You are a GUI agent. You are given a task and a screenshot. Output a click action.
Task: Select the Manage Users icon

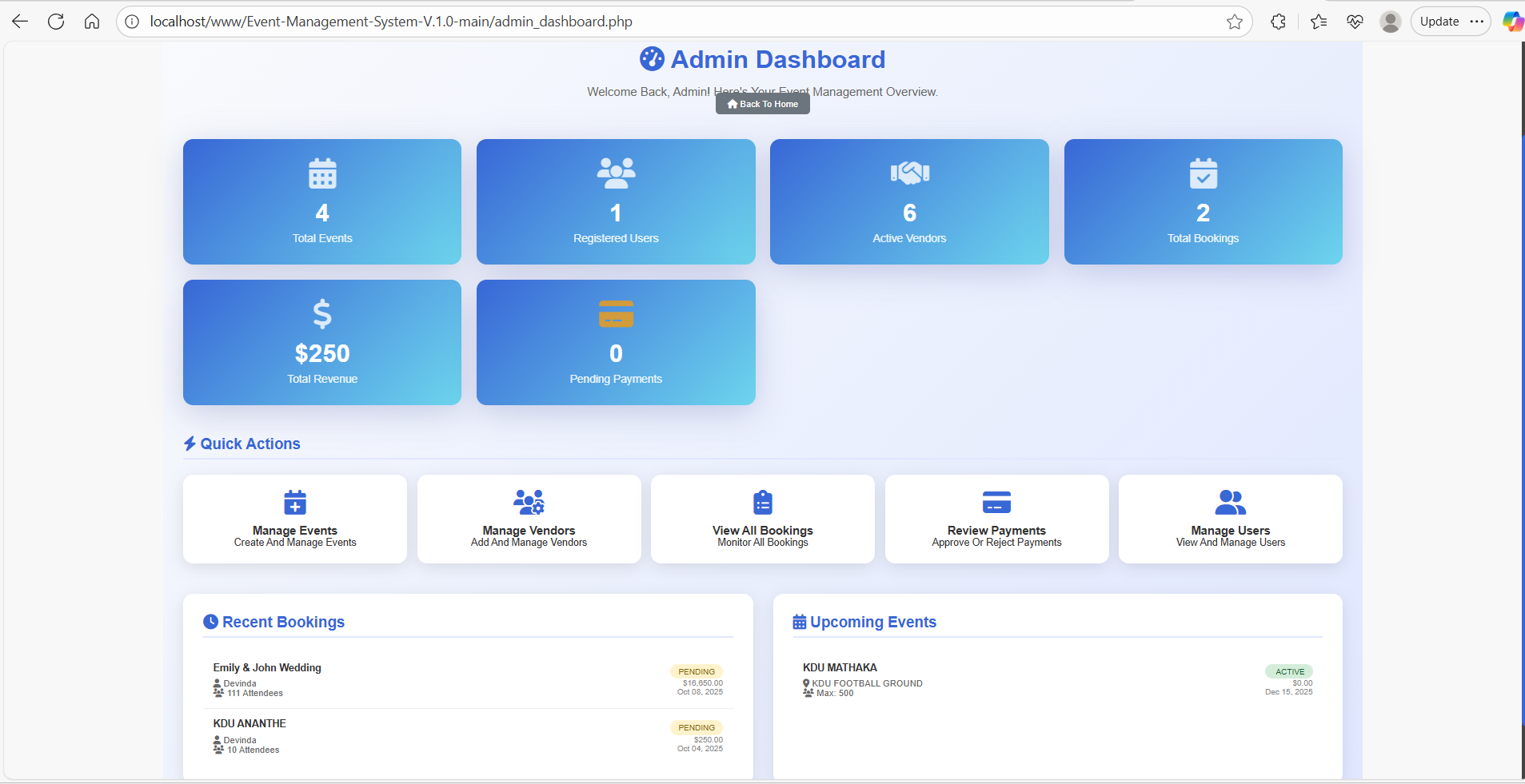(x=1230, y=503)
